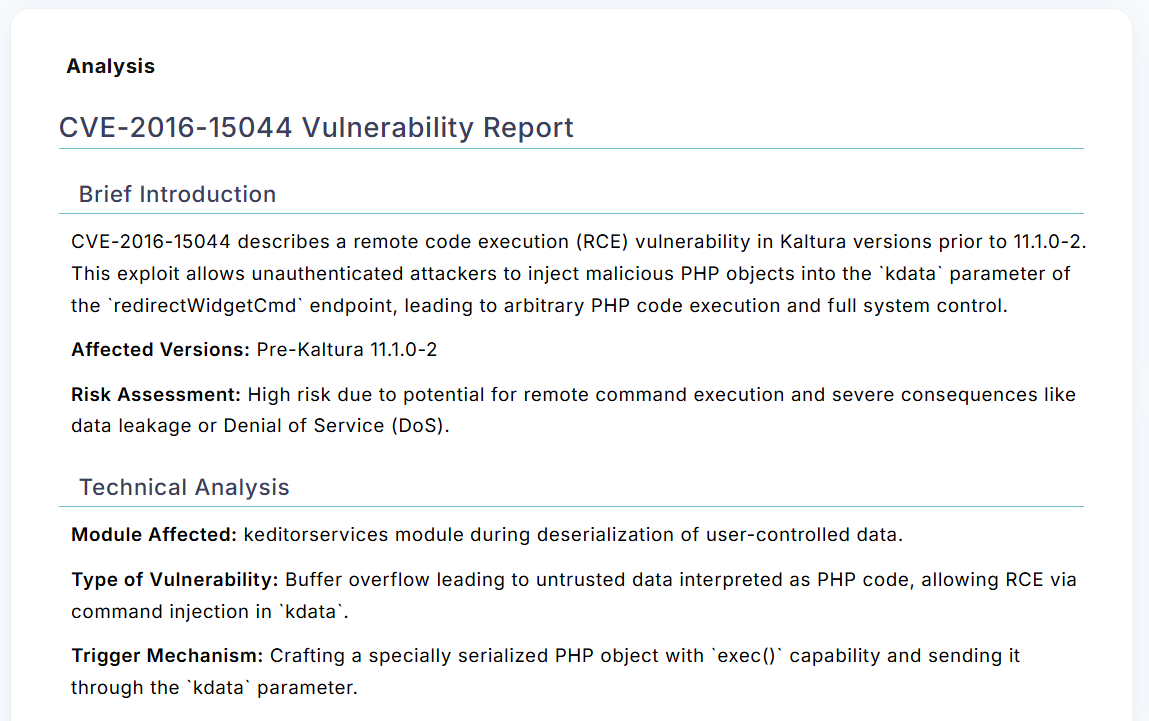Click the `kdata` text under Trigger Mechanism
The height and width of the screenshot is (721, 1149).
tap(218, 687)
